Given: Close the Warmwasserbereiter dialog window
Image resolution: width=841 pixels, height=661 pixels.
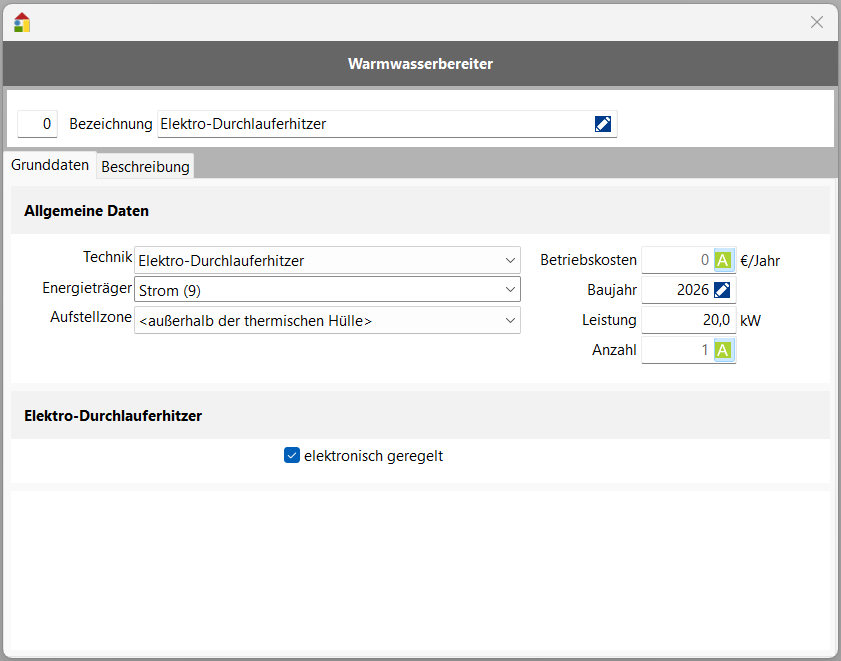Looking at the screenshot, I should (816, 22).
